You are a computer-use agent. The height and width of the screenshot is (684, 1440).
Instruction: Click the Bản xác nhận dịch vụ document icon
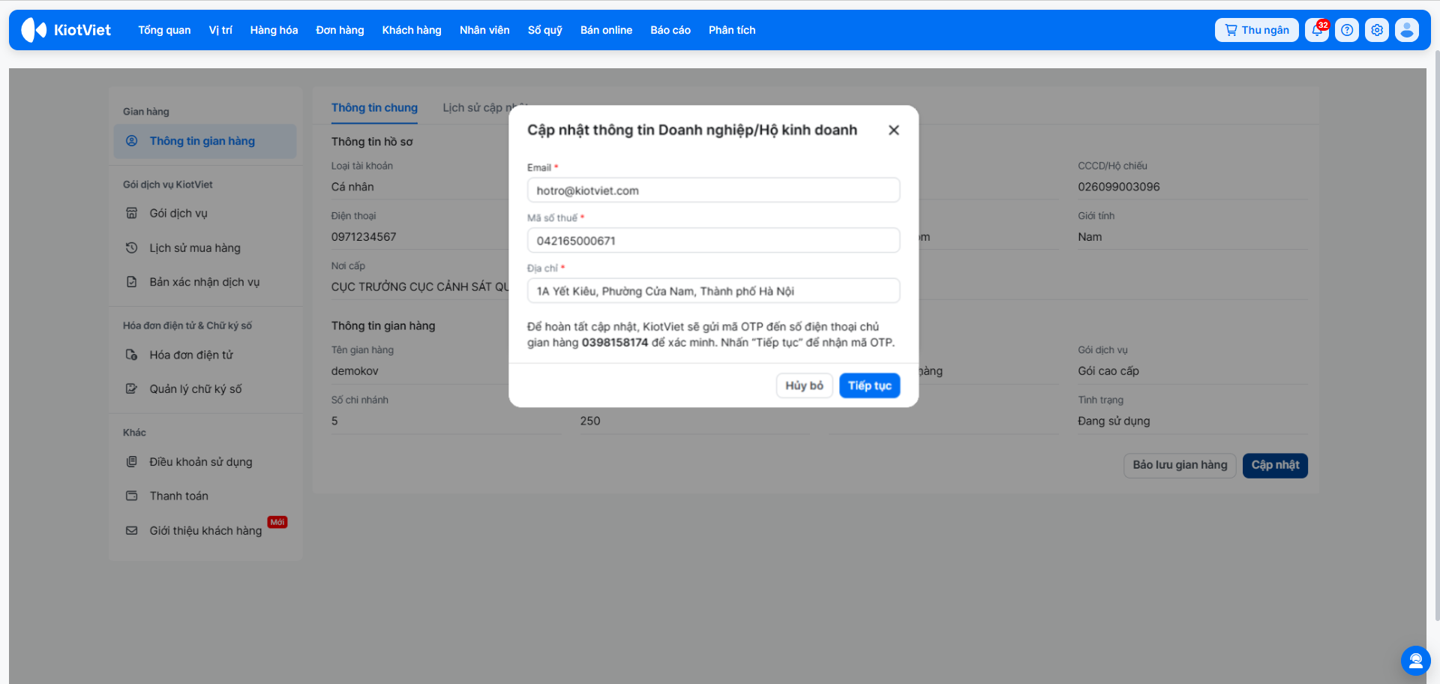click(x=131, y=282)
